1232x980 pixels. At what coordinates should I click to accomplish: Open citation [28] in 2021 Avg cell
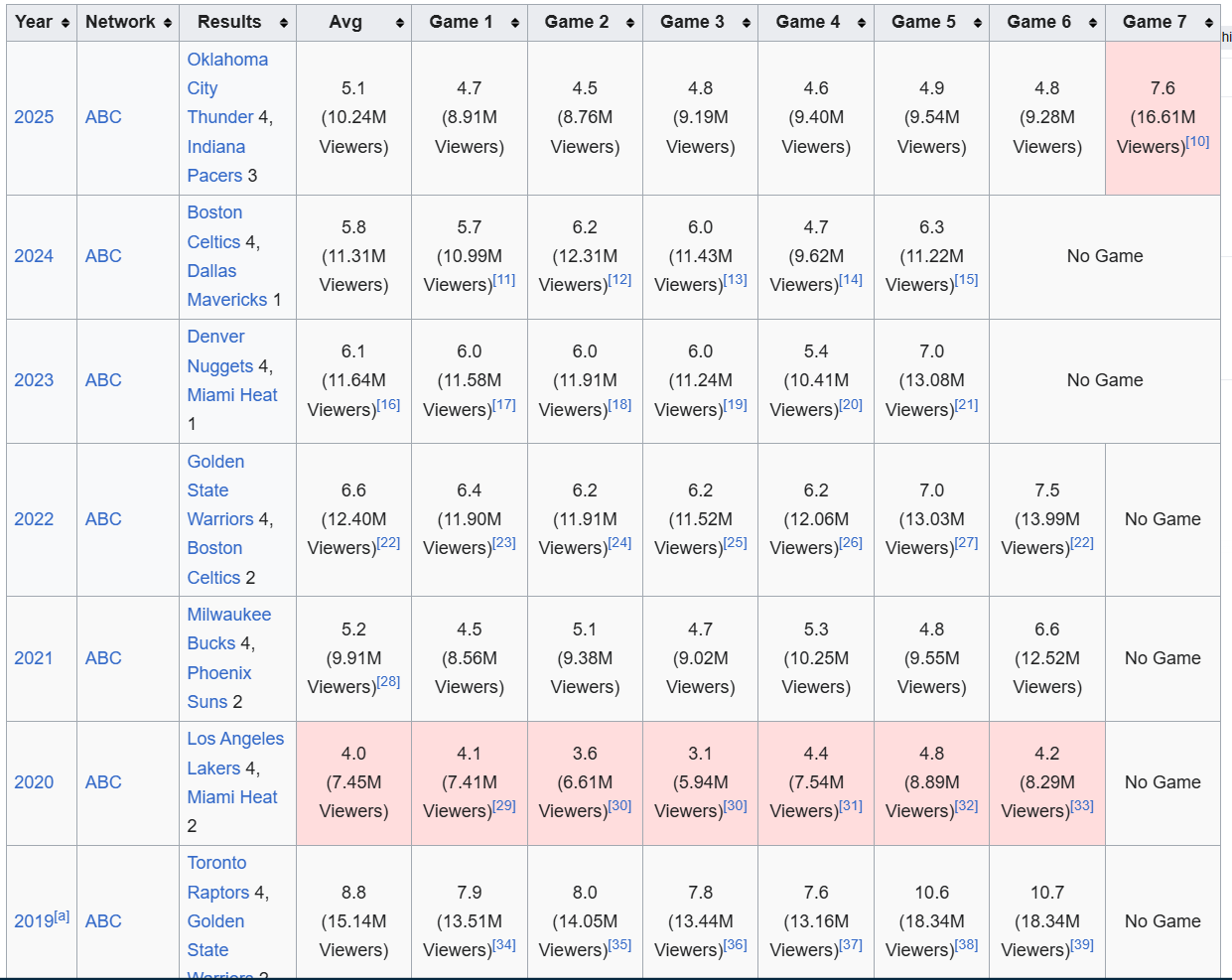coord(389,682)
